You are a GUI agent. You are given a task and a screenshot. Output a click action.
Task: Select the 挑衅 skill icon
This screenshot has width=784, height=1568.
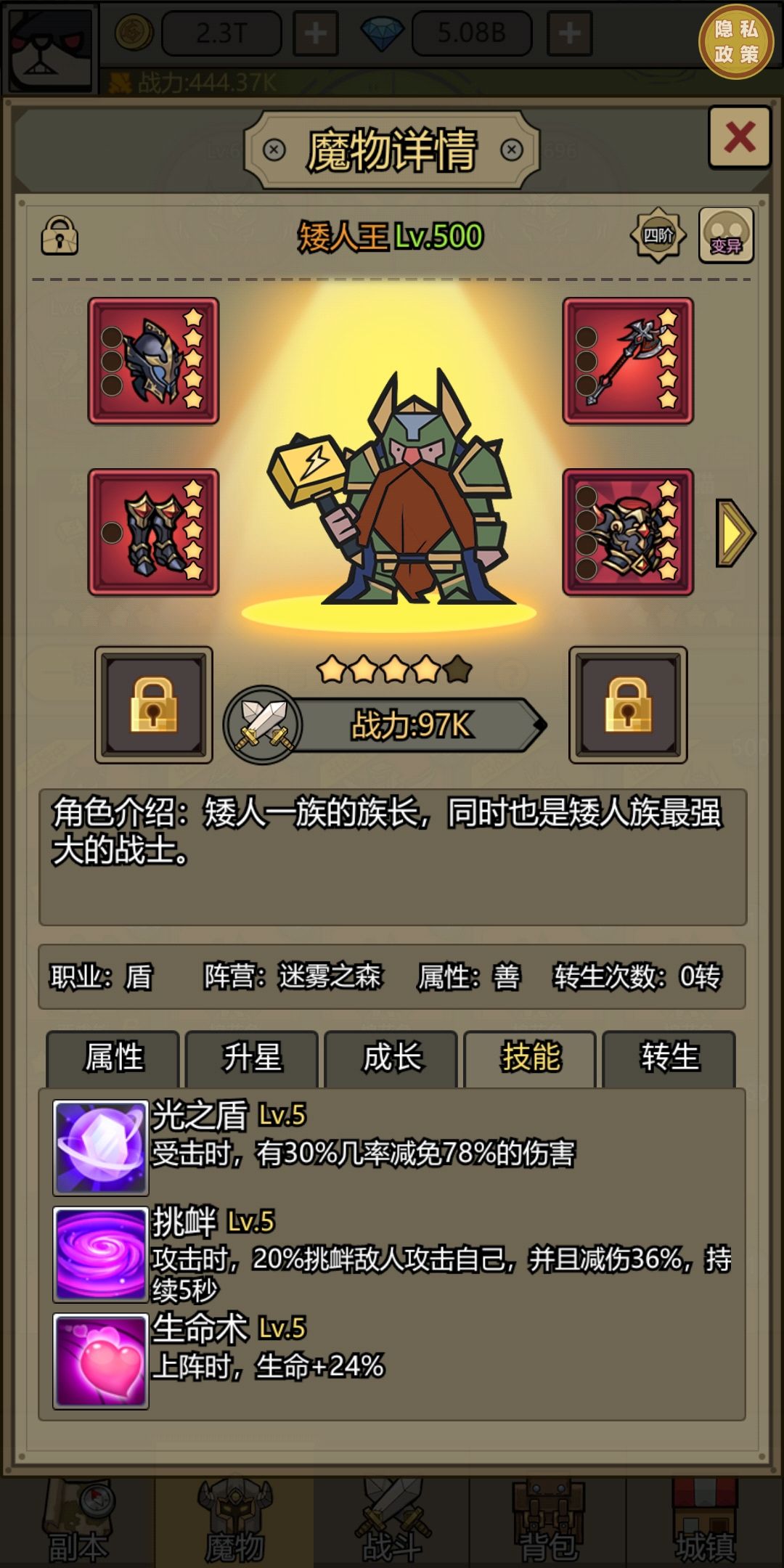pyautogui.click(x=101, y=1254)
